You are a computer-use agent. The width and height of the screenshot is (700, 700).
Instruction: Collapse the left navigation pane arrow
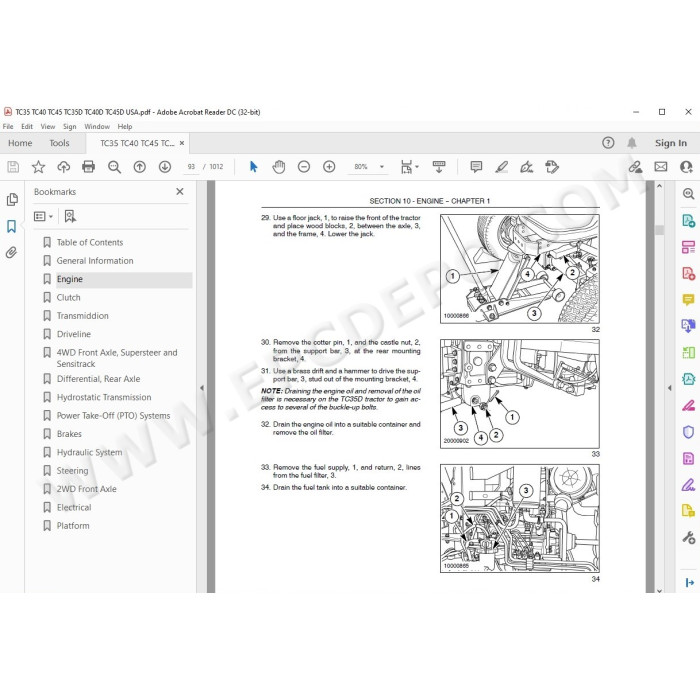point(202,388)
